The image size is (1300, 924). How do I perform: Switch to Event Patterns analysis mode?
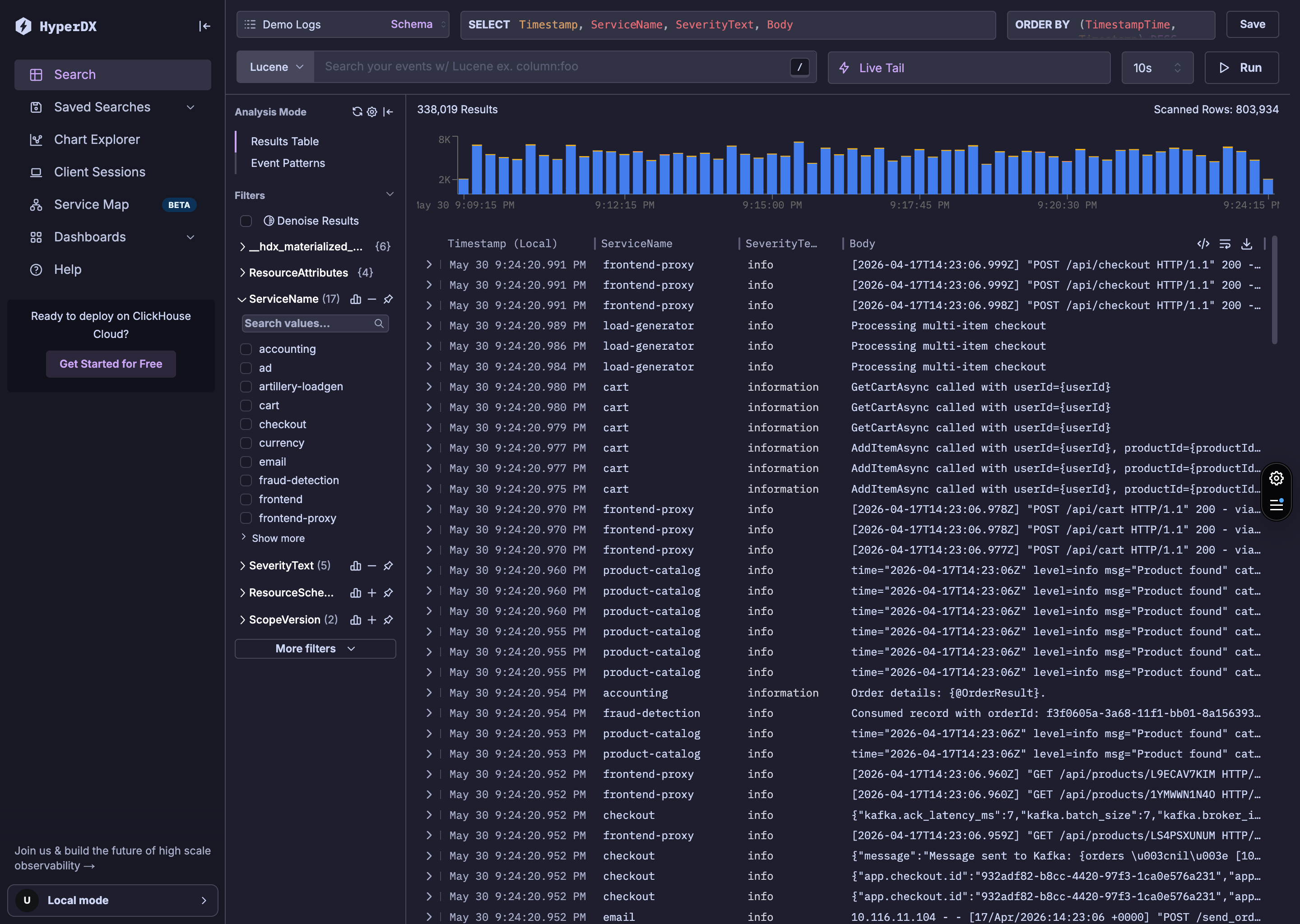[x=288, y=163]
